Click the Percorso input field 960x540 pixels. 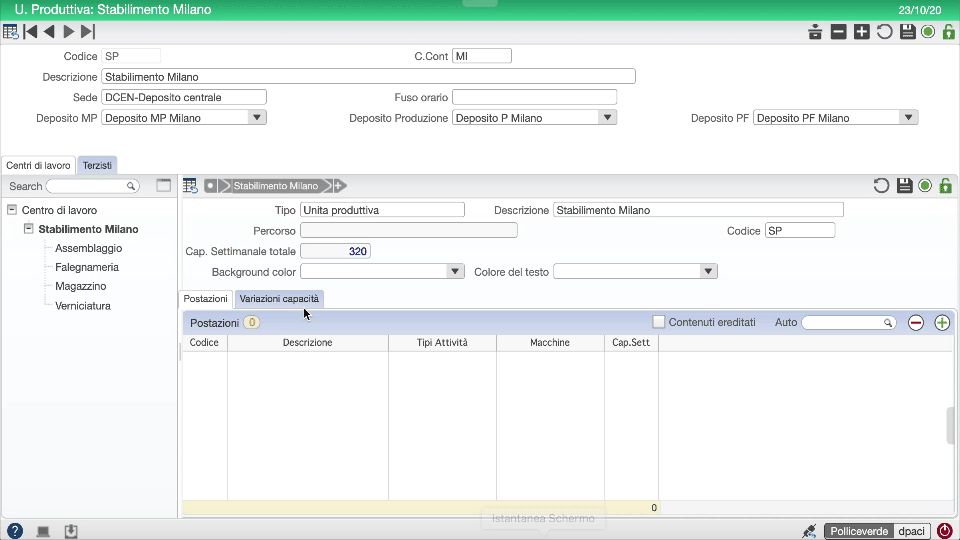tap(409, 230)
